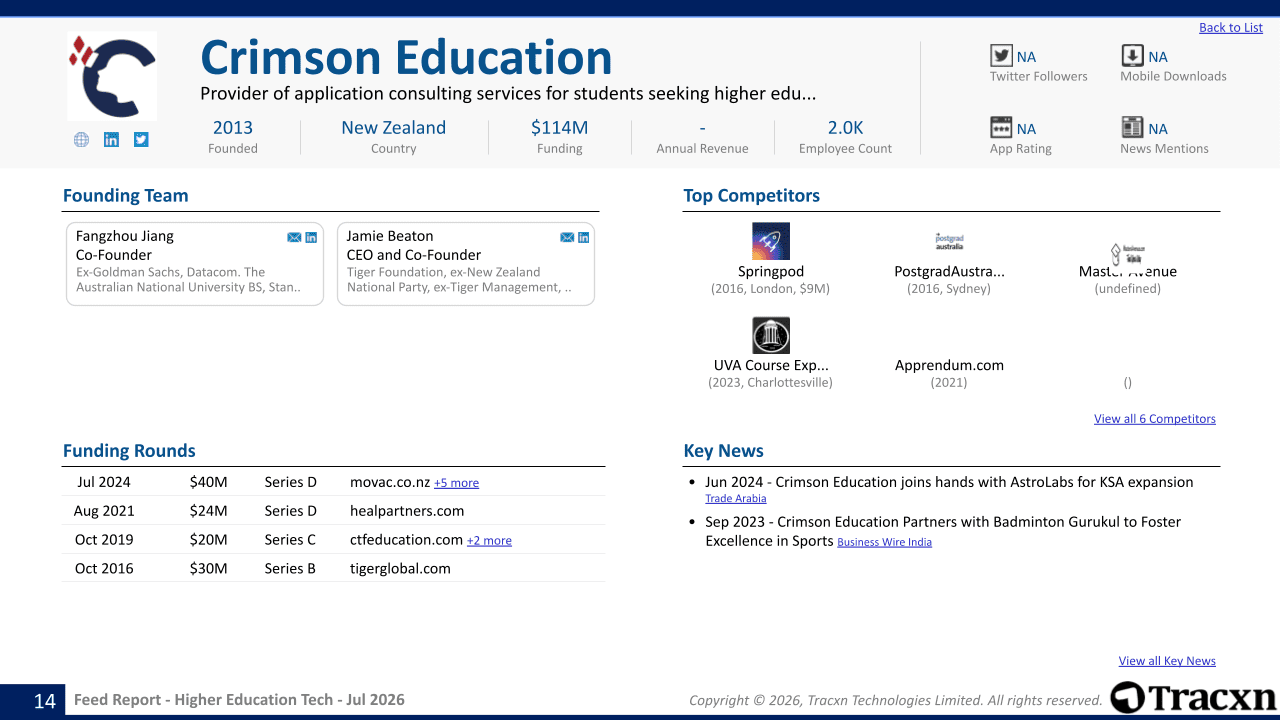
Task: Select the Fangzhou Jiang founder name
Action: click(x=125, y=236)
